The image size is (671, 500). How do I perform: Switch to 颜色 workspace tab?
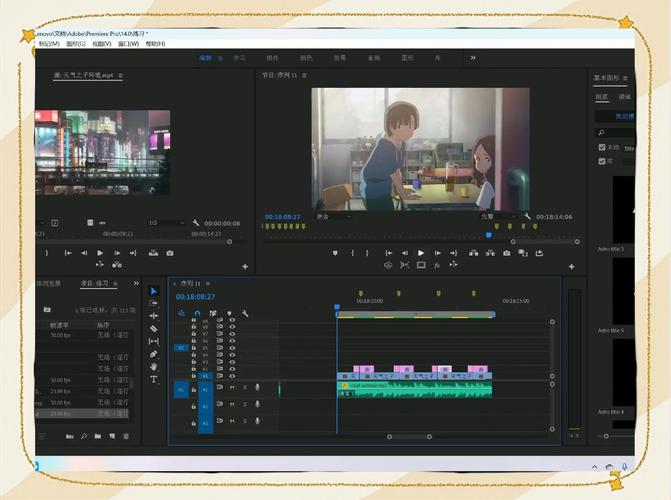tap(306, 58)
